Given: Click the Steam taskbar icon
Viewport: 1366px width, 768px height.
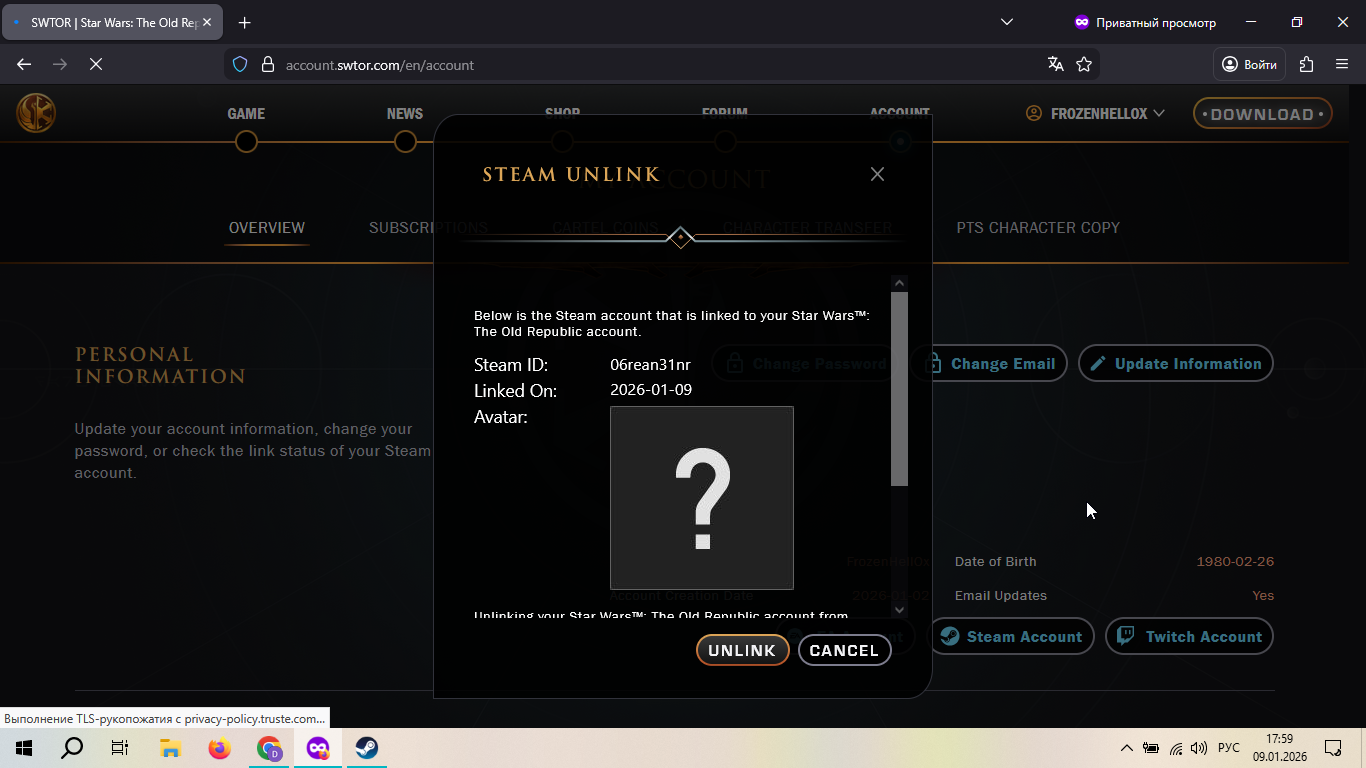Looking at the screenshot, I should (x=367, y=748).
